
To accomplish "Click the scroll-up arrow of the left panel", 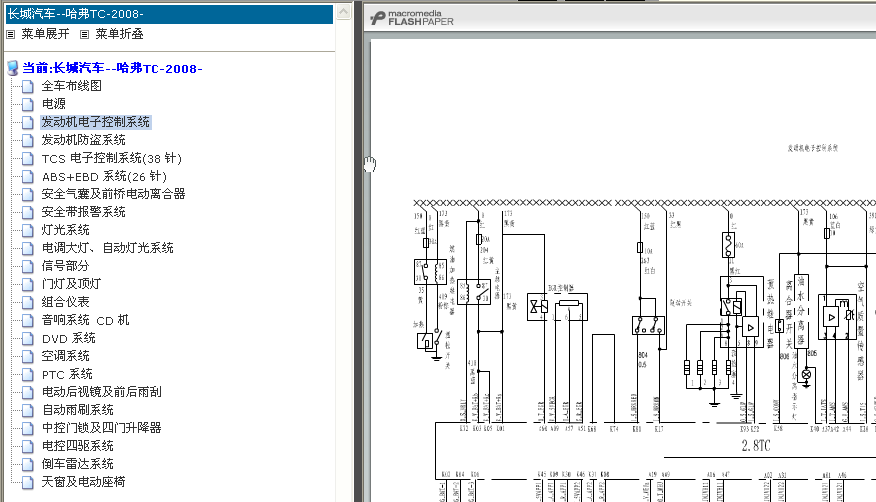I will 344,12.
